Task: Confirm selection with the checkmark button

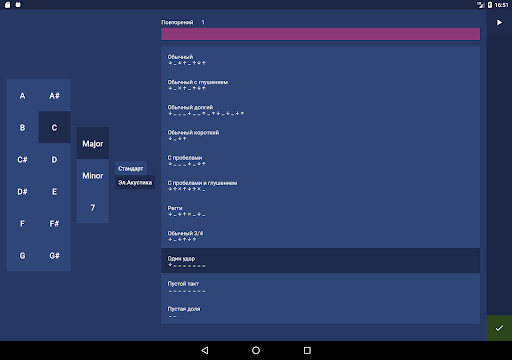Action: coord(499,328)
